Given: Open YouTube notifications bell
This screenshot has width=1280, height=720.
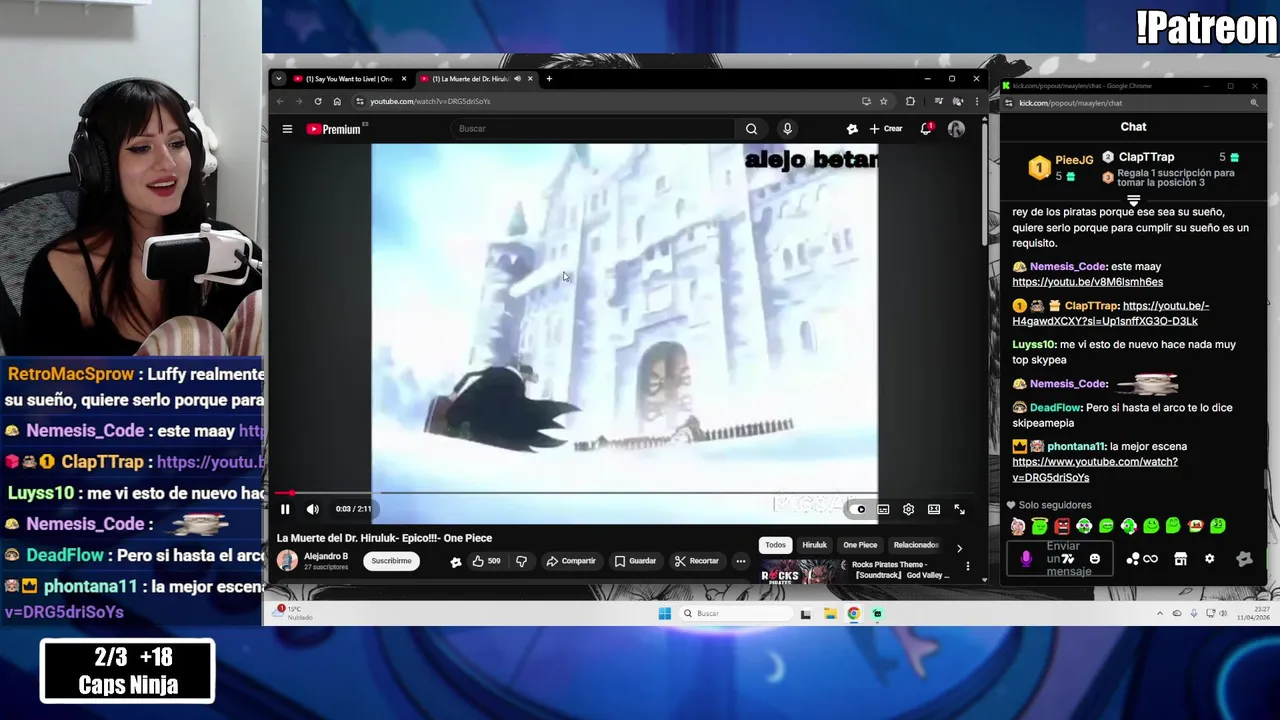Looking at the screenshot, I should tap(926, 129).
